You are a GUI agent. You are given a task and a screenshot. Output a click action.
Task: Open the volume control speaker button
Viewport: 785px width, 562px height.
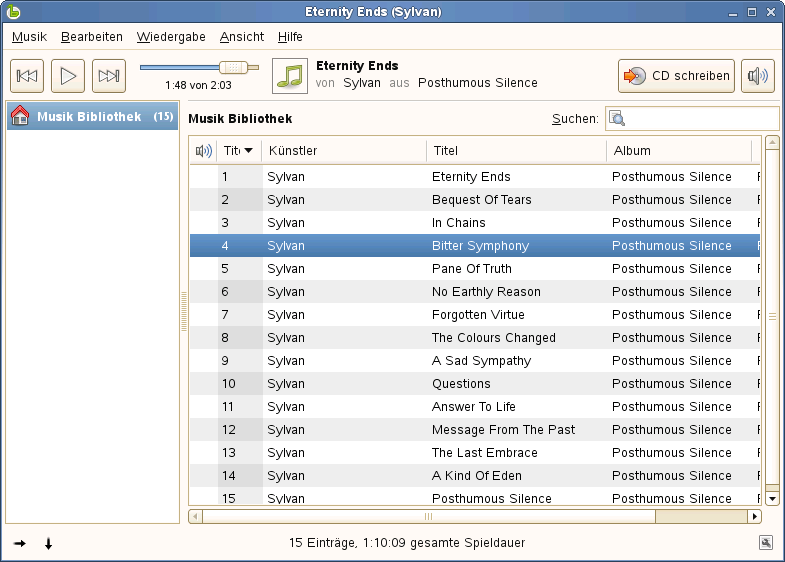pyautogui.click(x=757, y=76)
